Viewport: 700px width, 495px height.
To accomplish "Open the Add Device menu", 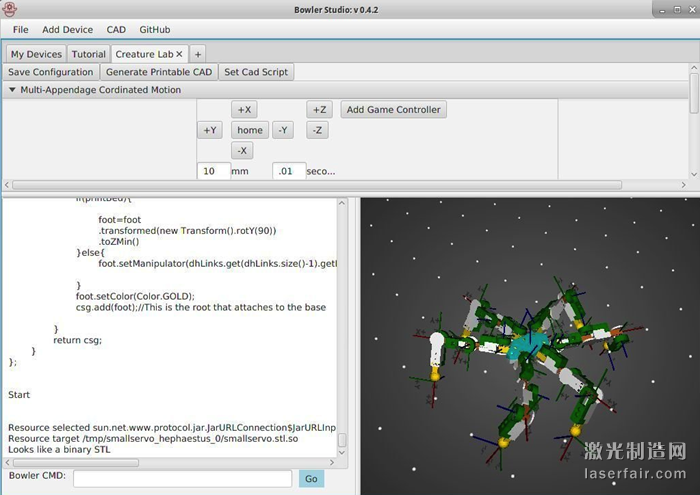I will pyautogui.click(x=67, y=30).
